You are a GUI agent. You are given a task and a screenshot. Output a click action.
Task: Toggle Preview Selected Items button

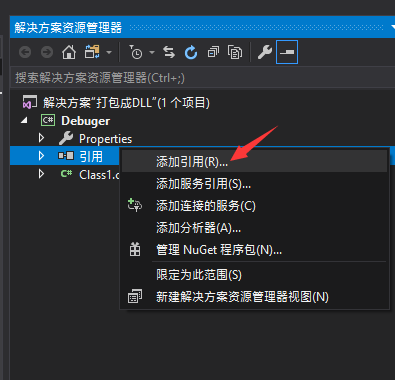pyautogui.click(x=287, y=52)
